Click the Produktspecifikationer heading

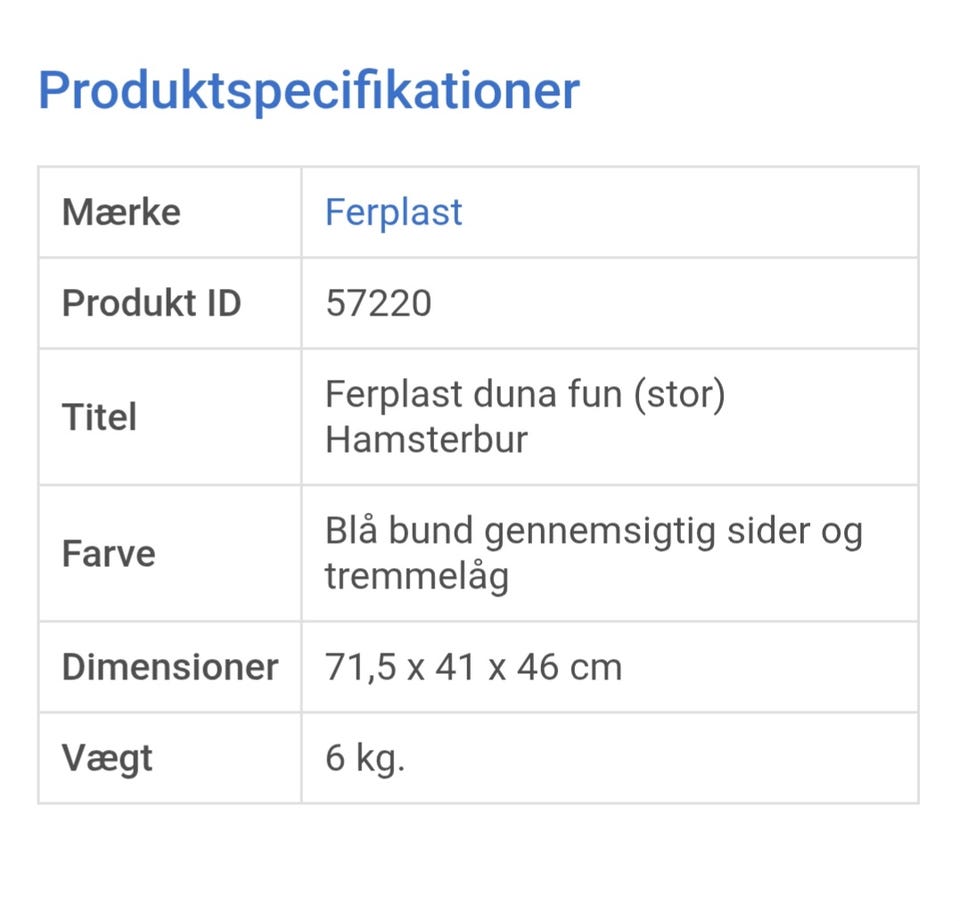308,91
